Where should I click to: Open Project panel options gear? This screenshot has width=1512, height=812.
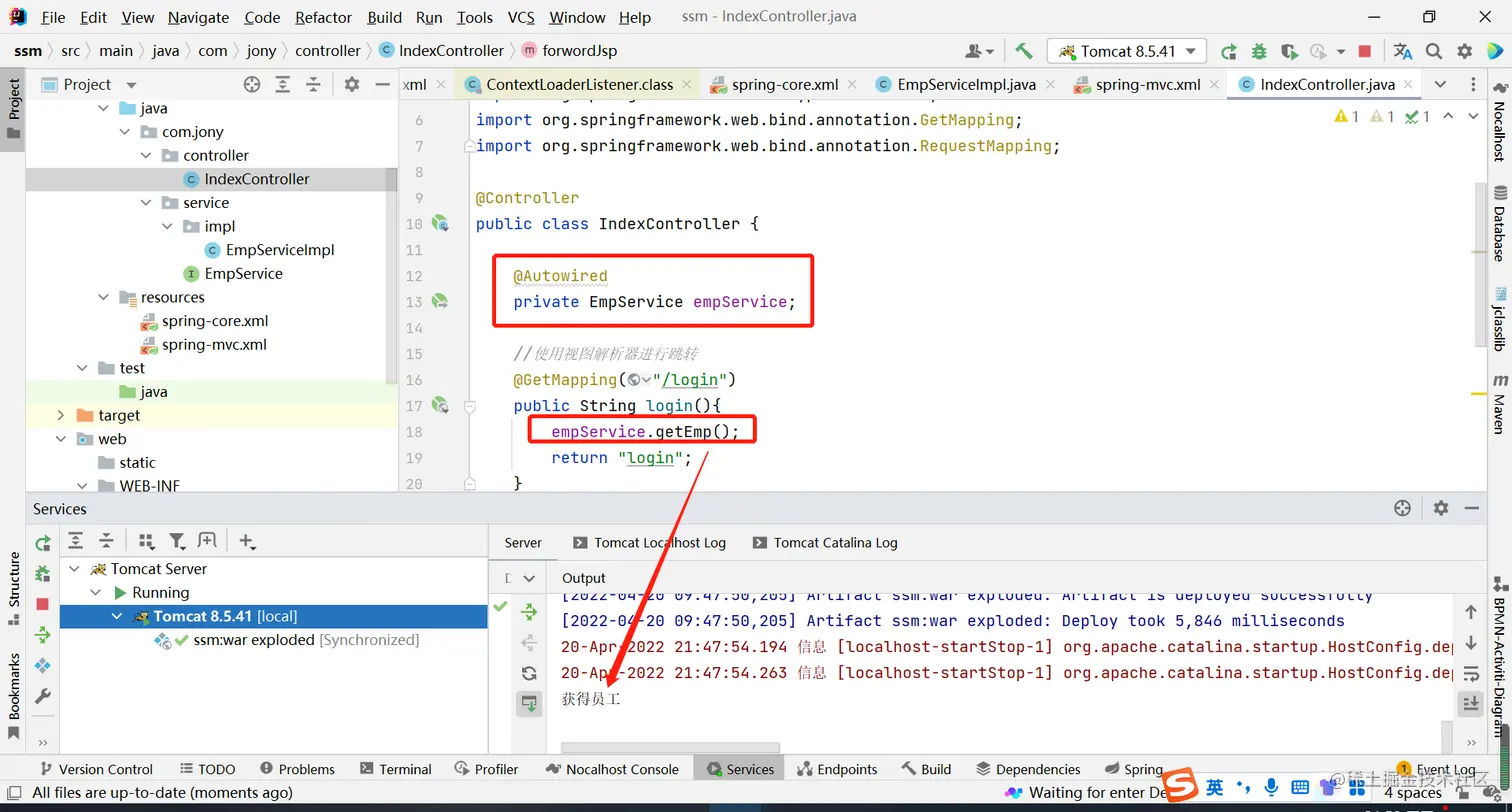(x=351, y=85)
